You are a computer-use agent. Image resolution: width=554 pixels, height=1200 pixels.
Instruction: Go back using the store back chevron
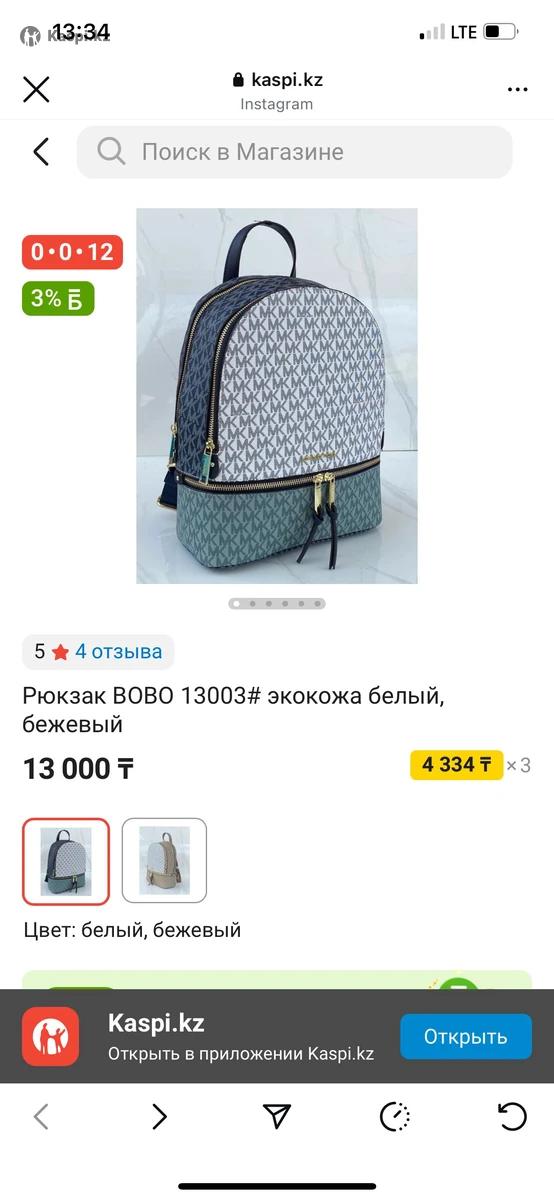[x=41, y=152]
